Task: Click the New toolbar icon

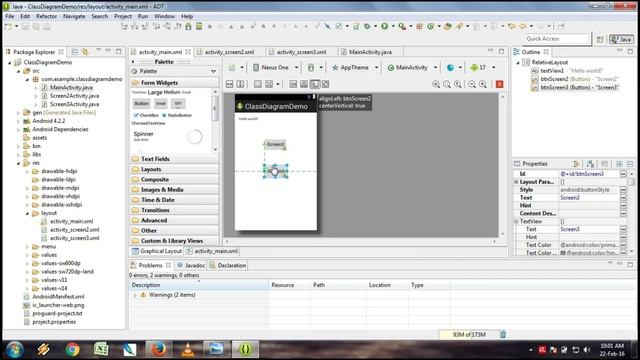Action: [x=8, y=26]
